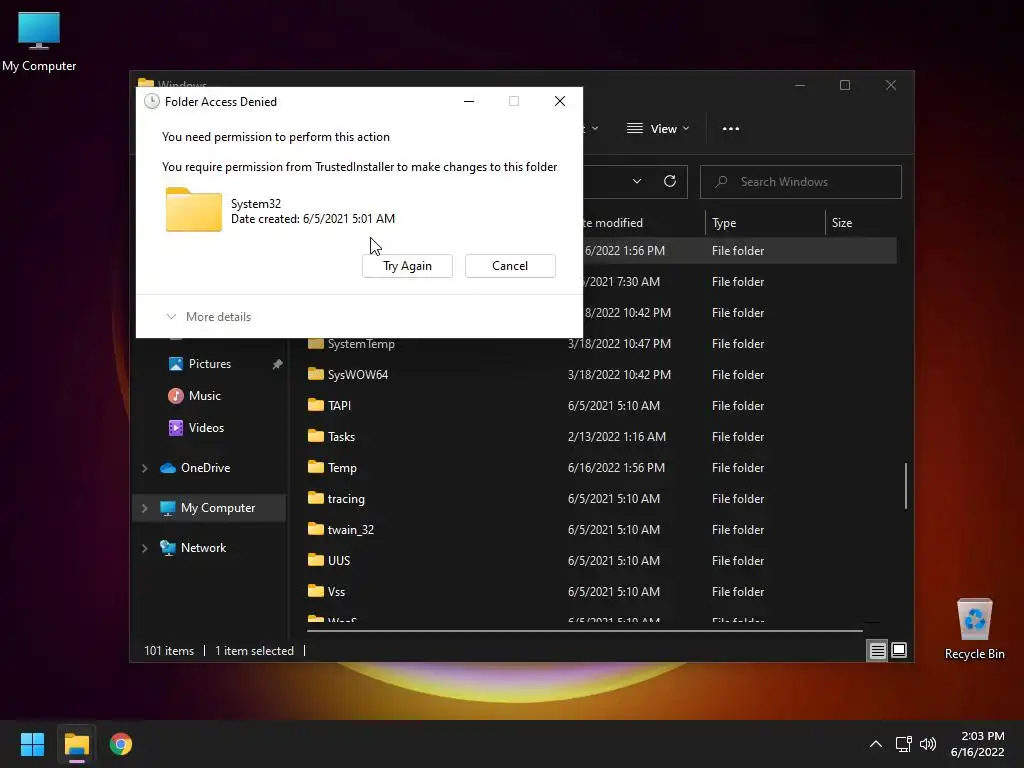Expand the My Computer tree node
This screenshot has width=1024, height=768.
pos(144,508)
